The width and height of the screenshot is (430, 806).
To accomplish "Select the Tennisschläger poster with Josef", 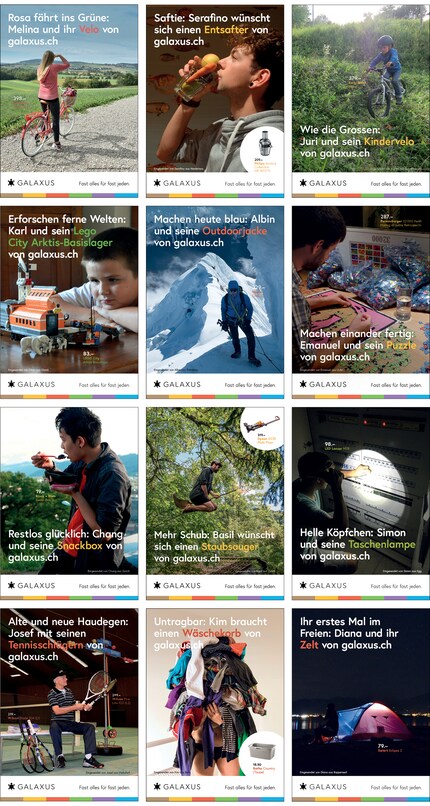I will coord(69,705).
